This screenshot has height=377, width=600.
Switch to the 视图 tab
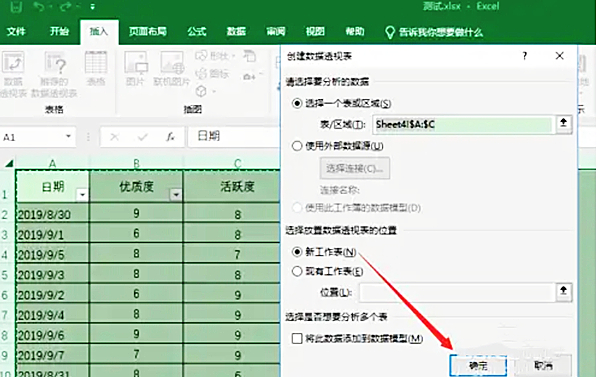315,31
